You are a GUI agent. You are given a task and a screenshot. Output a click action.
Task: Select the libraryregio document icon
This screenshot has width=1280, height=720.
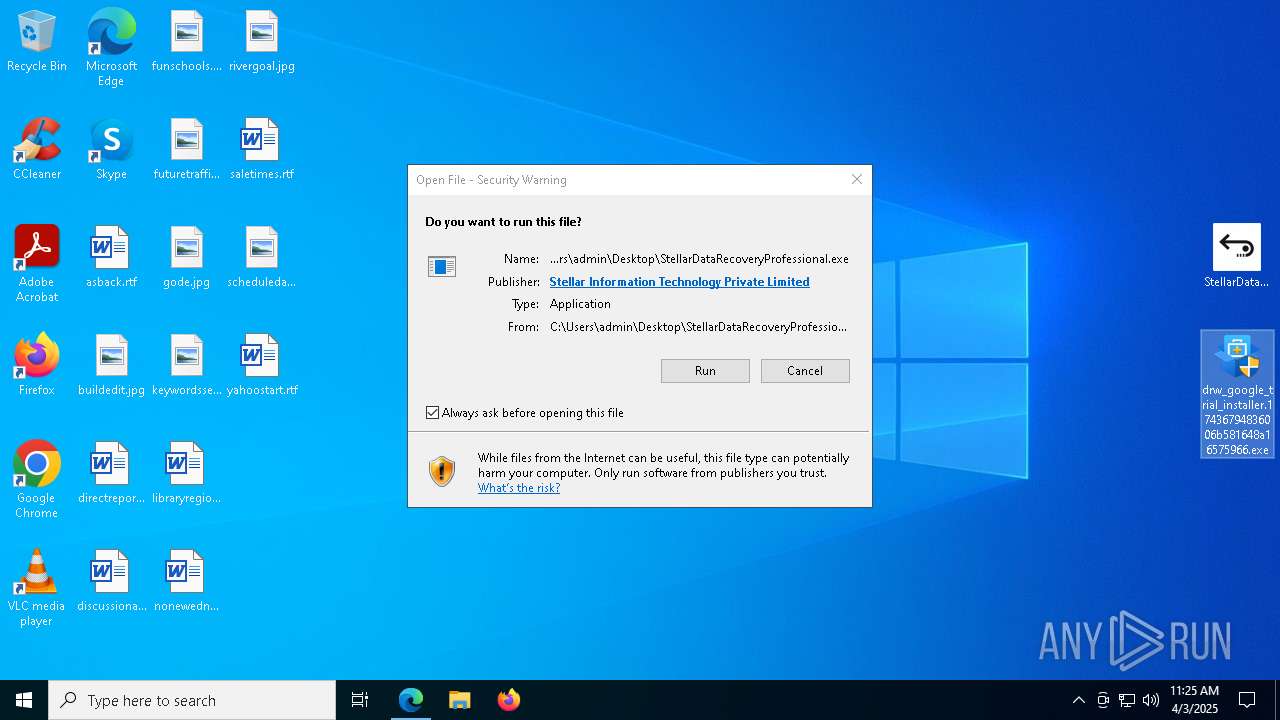[x=186, y=474]
